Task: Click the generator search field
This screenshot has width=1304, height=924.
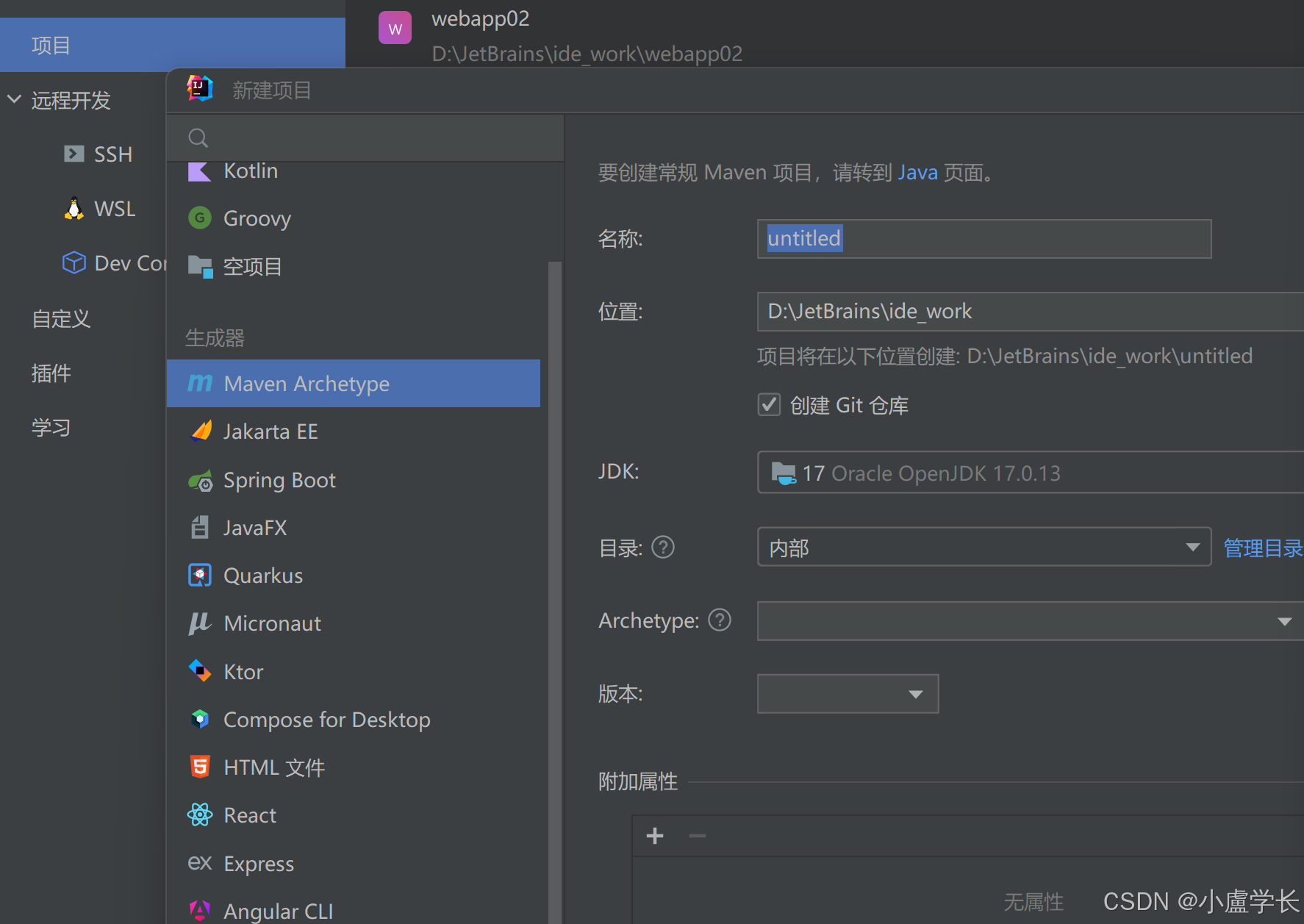Action: coord(365,137)
